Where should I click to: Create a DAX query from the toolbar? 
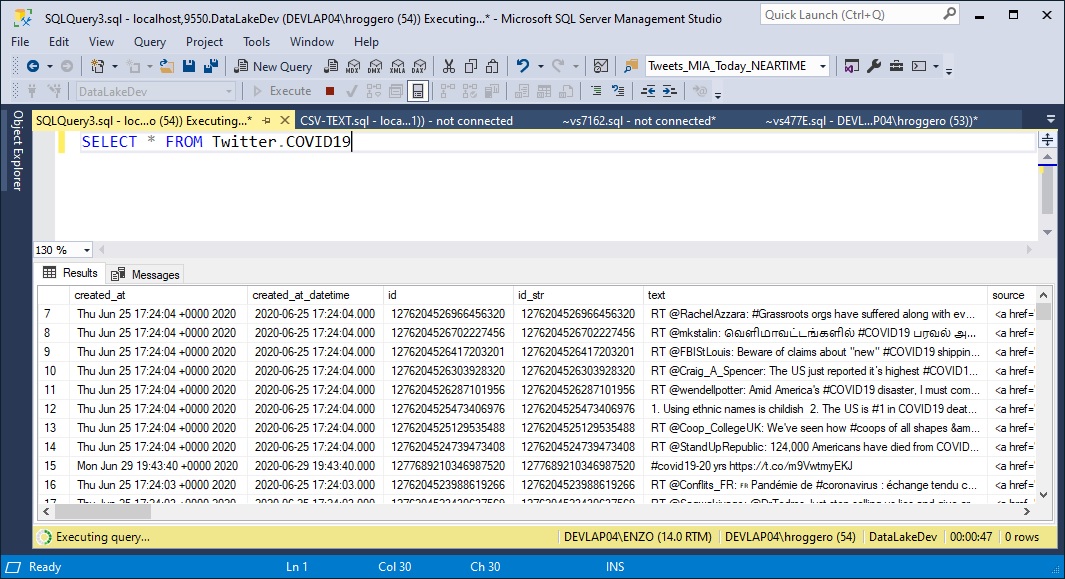point(419,66)
